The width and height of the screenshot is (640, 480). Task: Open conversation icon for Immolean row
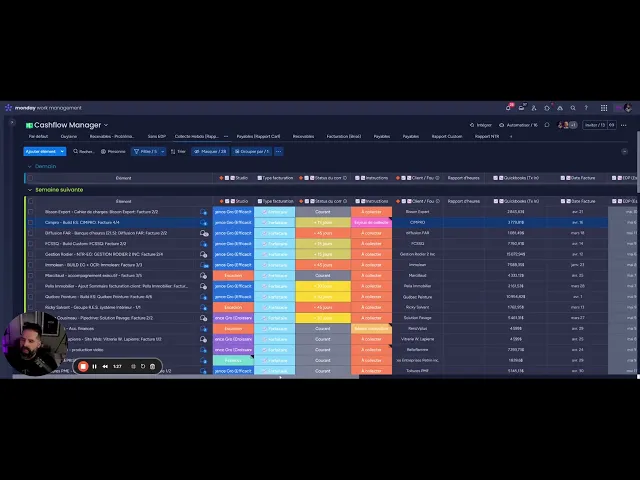coord(203,265)
